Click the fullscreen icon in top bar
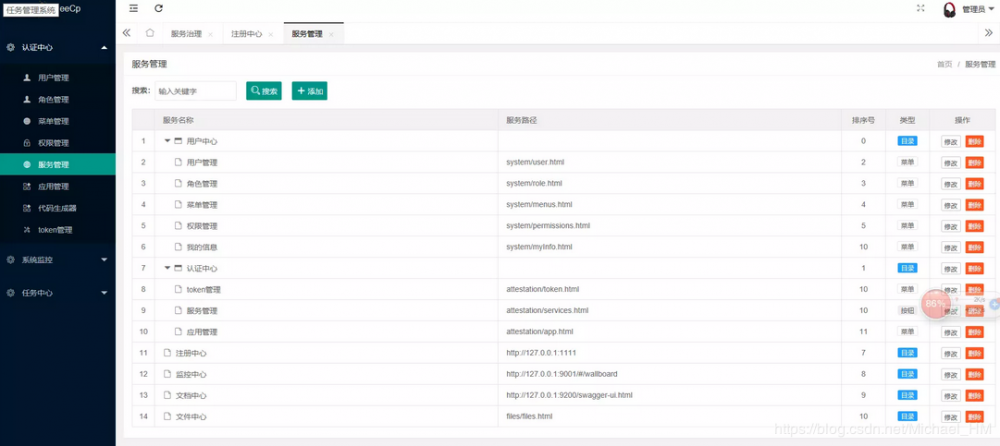Viewport: 1000px width, 446px height. pos(920,8)
